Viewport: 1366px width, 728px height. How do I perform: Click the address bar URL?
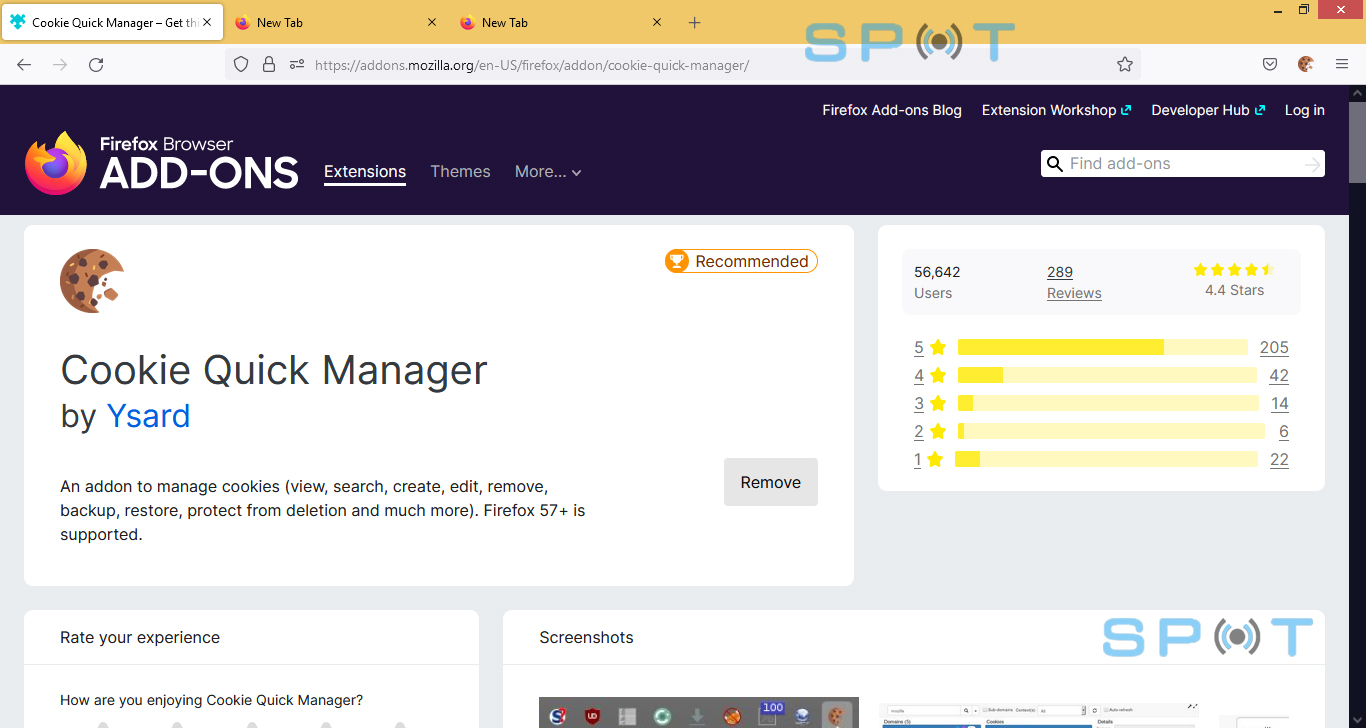point(531,65)
